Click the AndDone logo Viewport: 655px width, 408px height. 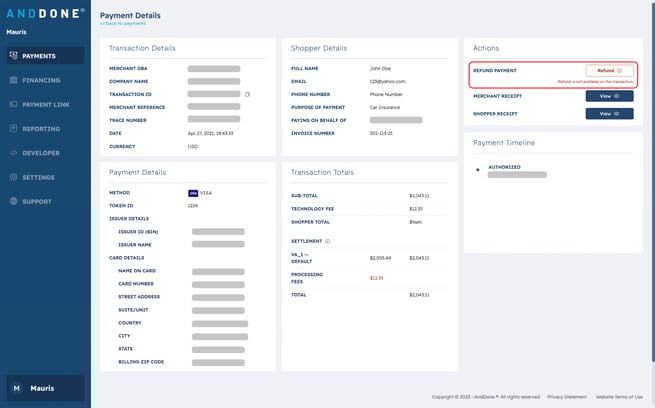pos(45,14)
